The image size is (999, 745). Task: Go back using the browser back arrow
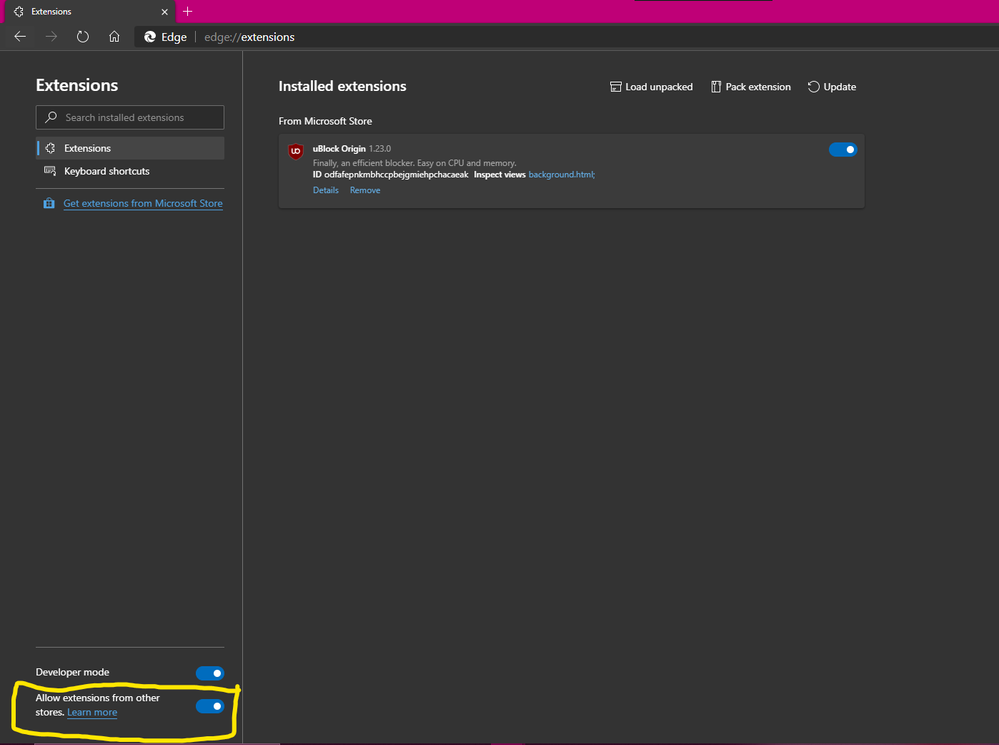[x=20, y=37]
